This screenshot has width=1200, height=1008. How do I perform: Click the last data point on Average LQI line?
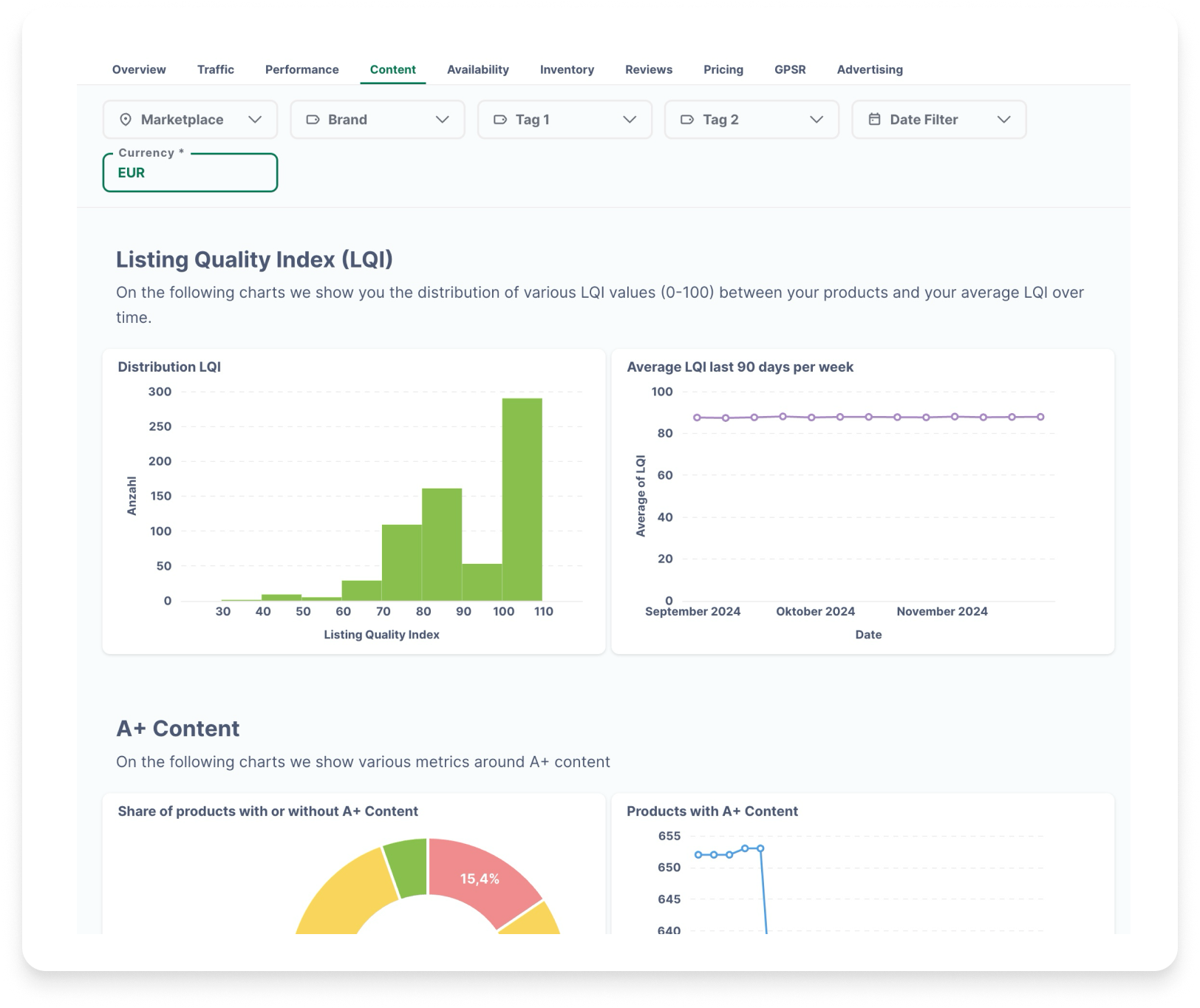tap(1040, 417)
